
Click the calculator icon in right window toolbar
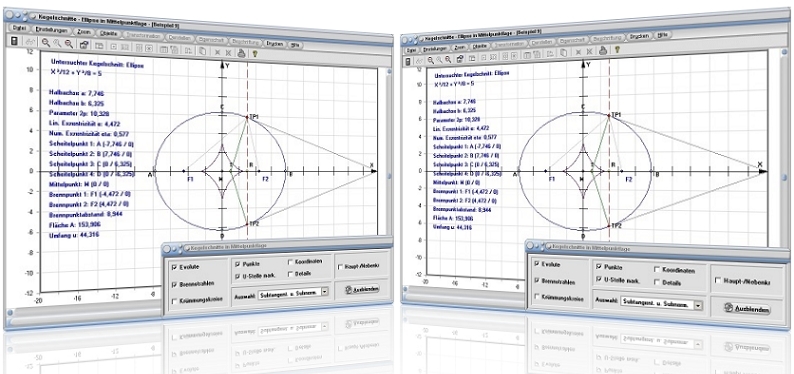[409, 61]
